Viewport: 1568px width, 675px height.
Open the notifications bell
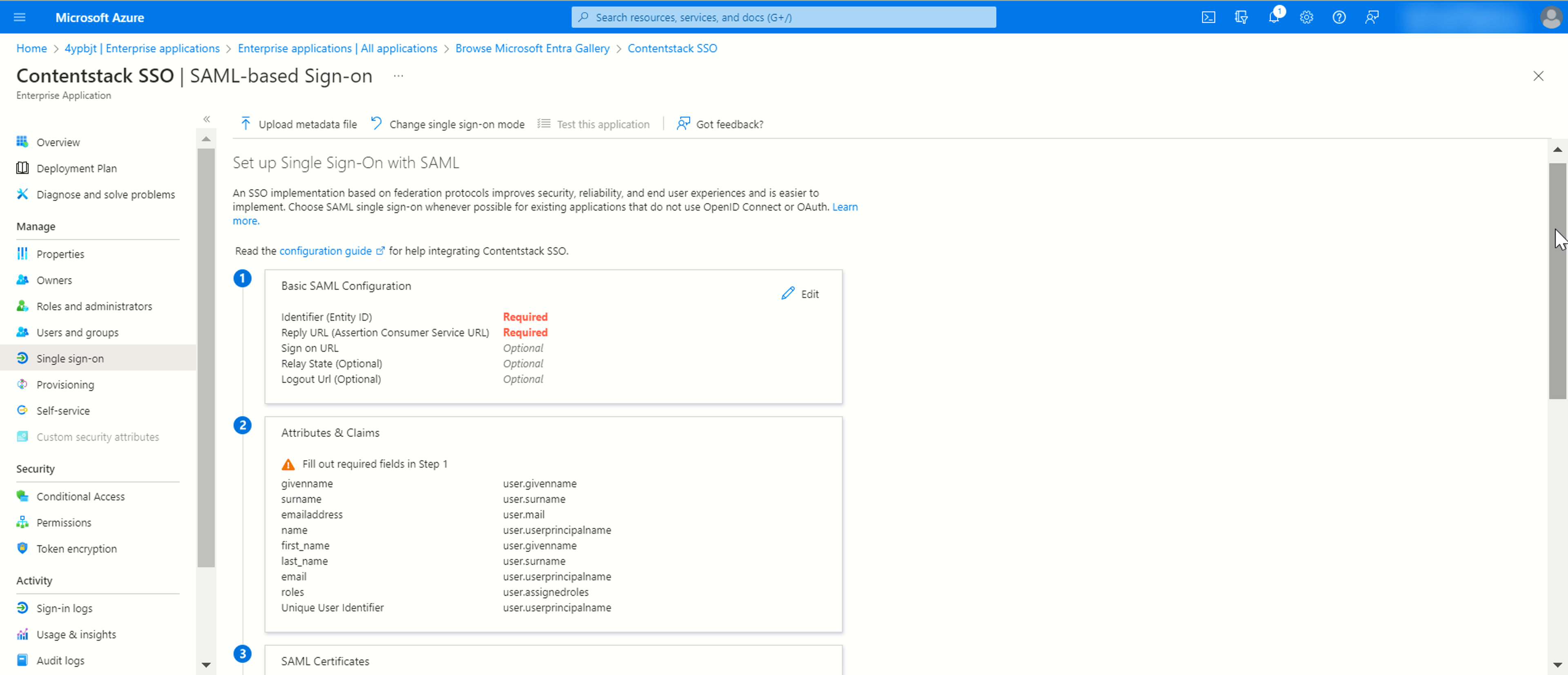pyautogui.click(x=1274, y=17)
